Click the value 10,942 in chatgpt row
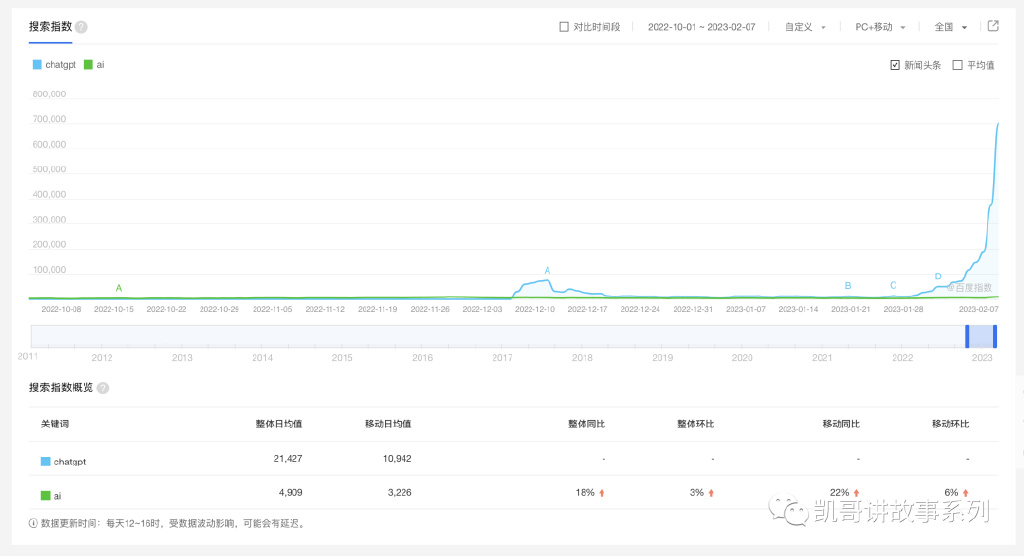Viewport: 1024px width, 556px height. pos(397,459)
